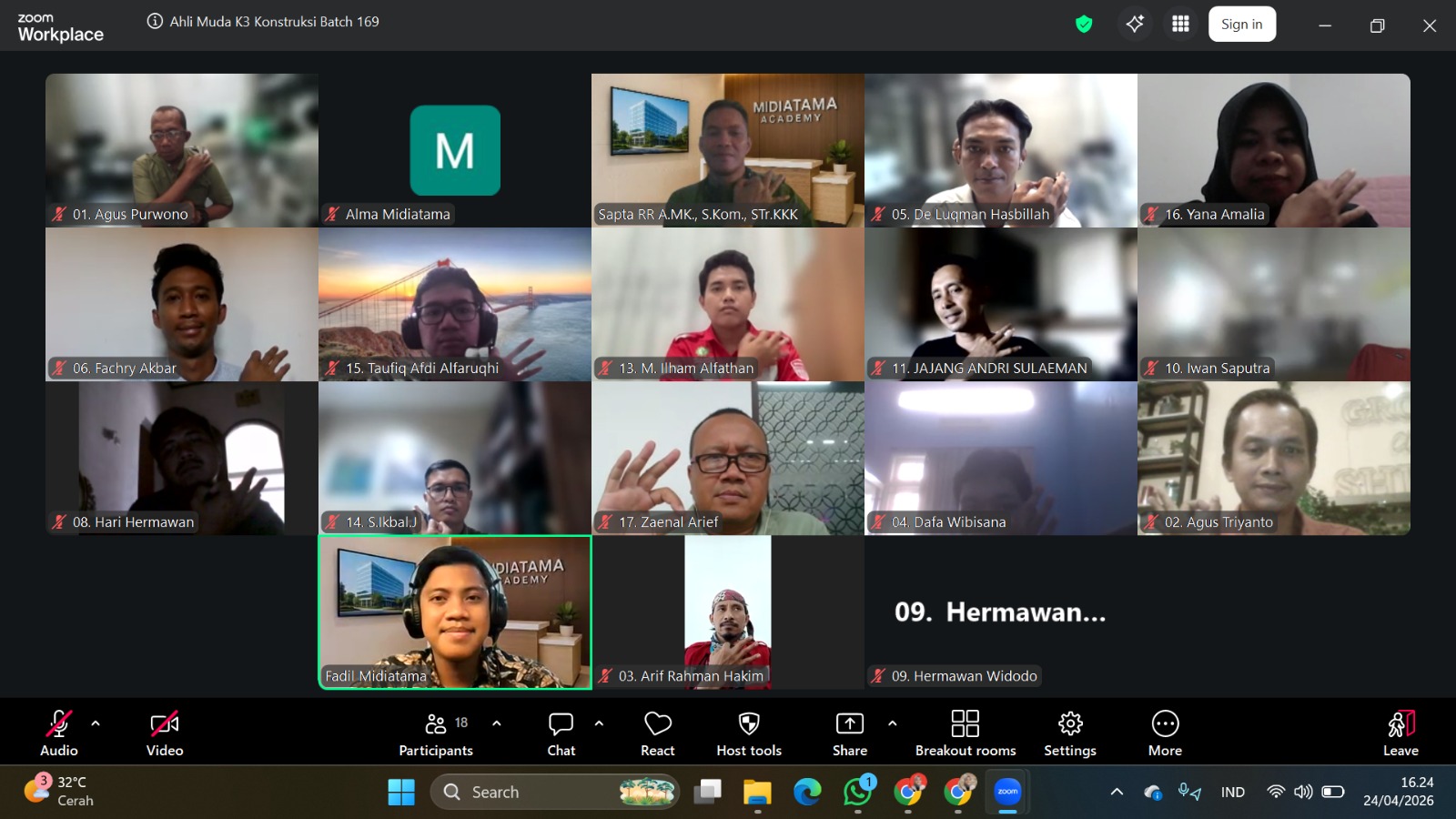Expand Chat options arrow
Viewport: 1456px width, 819px height.
[599, 723]
